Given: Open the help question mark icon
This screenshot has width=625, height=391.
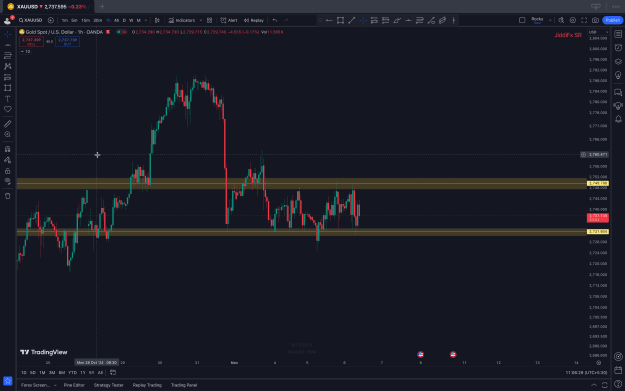Looking at the screenshot, I should (x=618, y=384).
